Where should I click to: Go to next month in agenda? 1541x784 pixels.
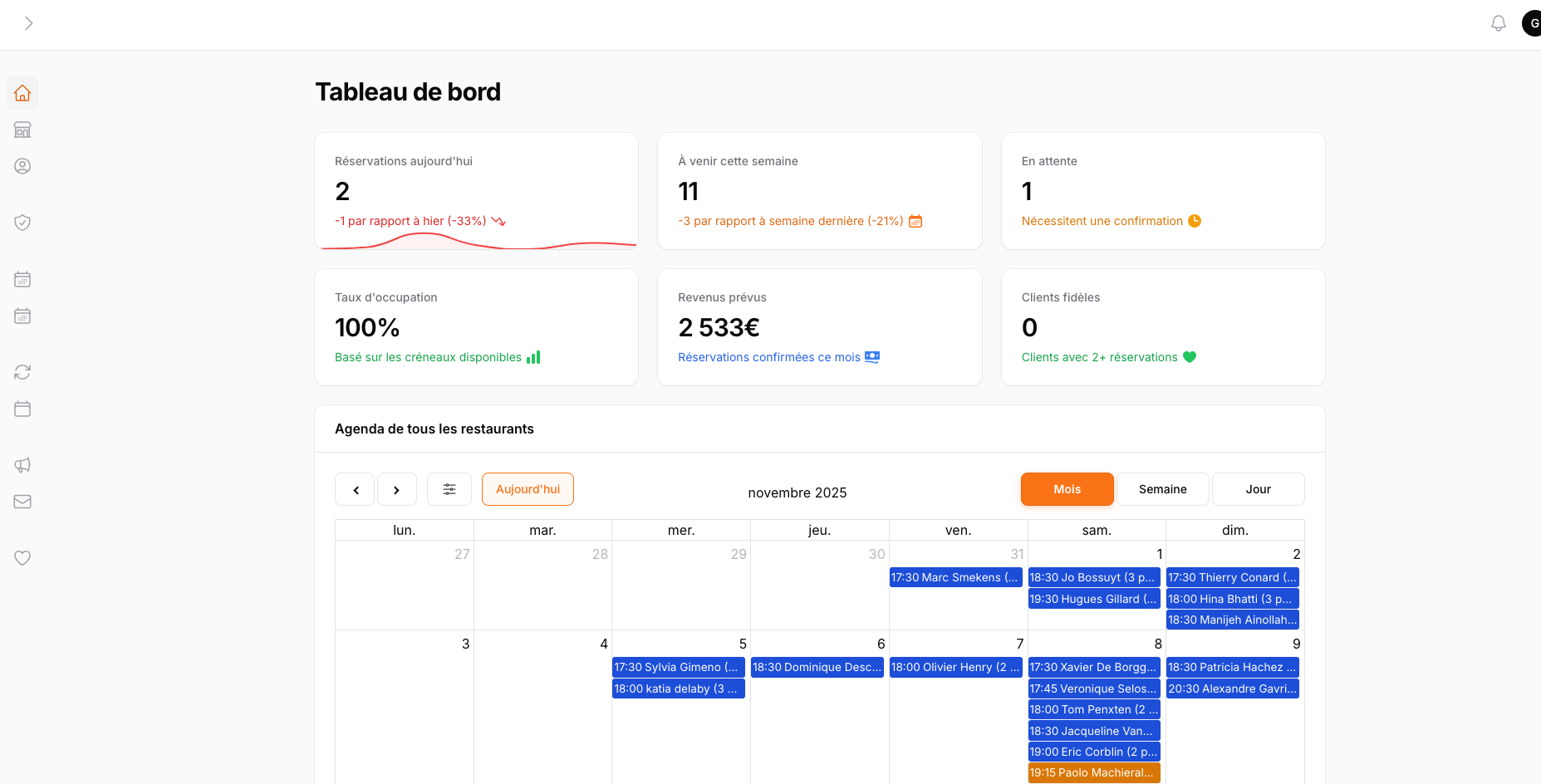click(x=396, y=490)
